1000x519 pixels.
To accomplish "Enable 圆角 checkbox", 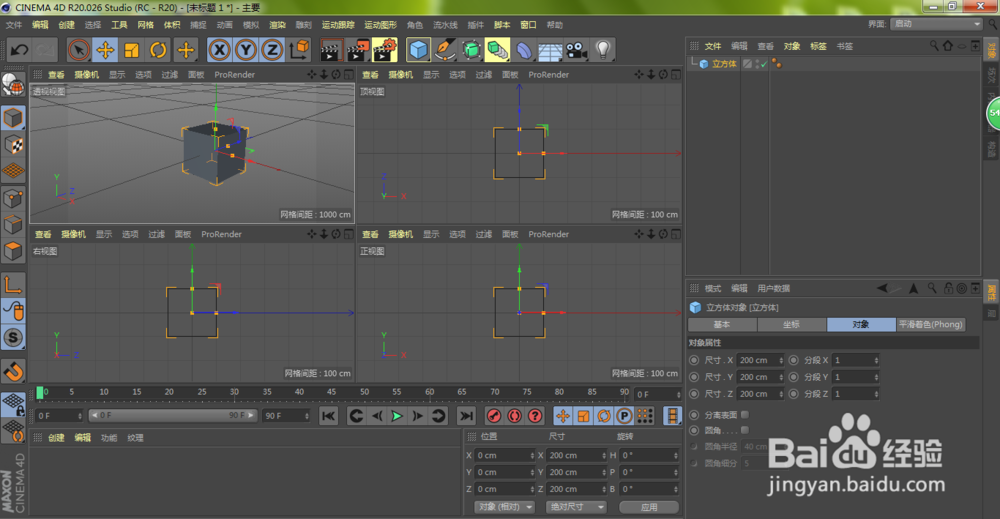I will tap(745, 430).
